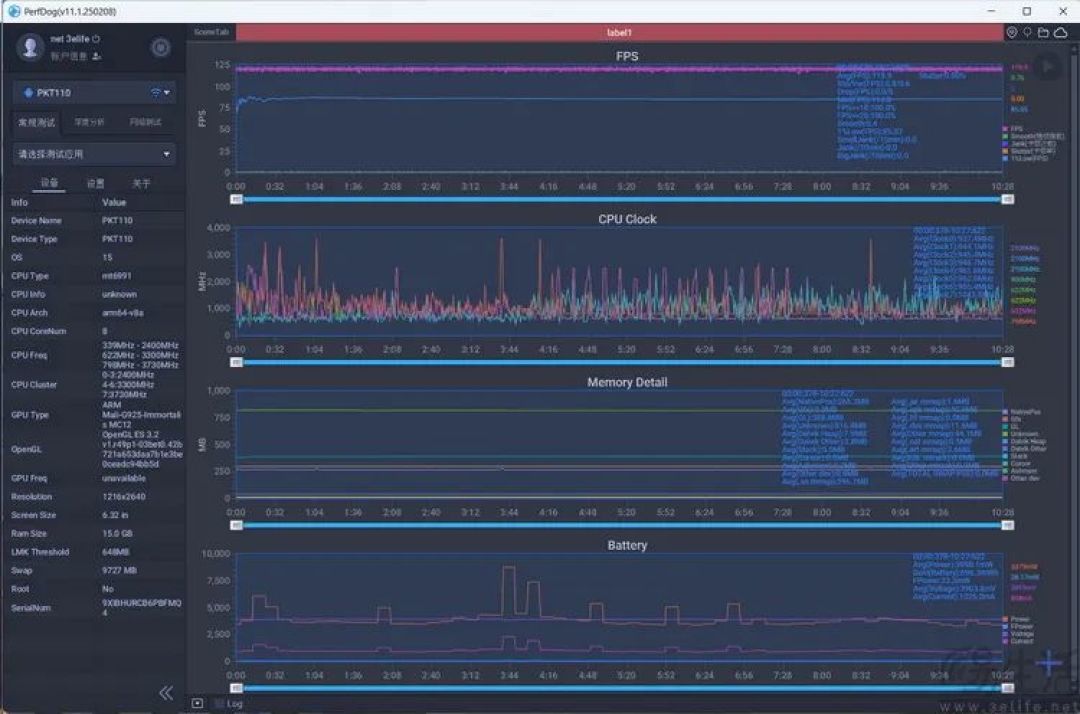
Task: Click the lightbulb marker icon in top toolbar
Action: pos(1027,32)
